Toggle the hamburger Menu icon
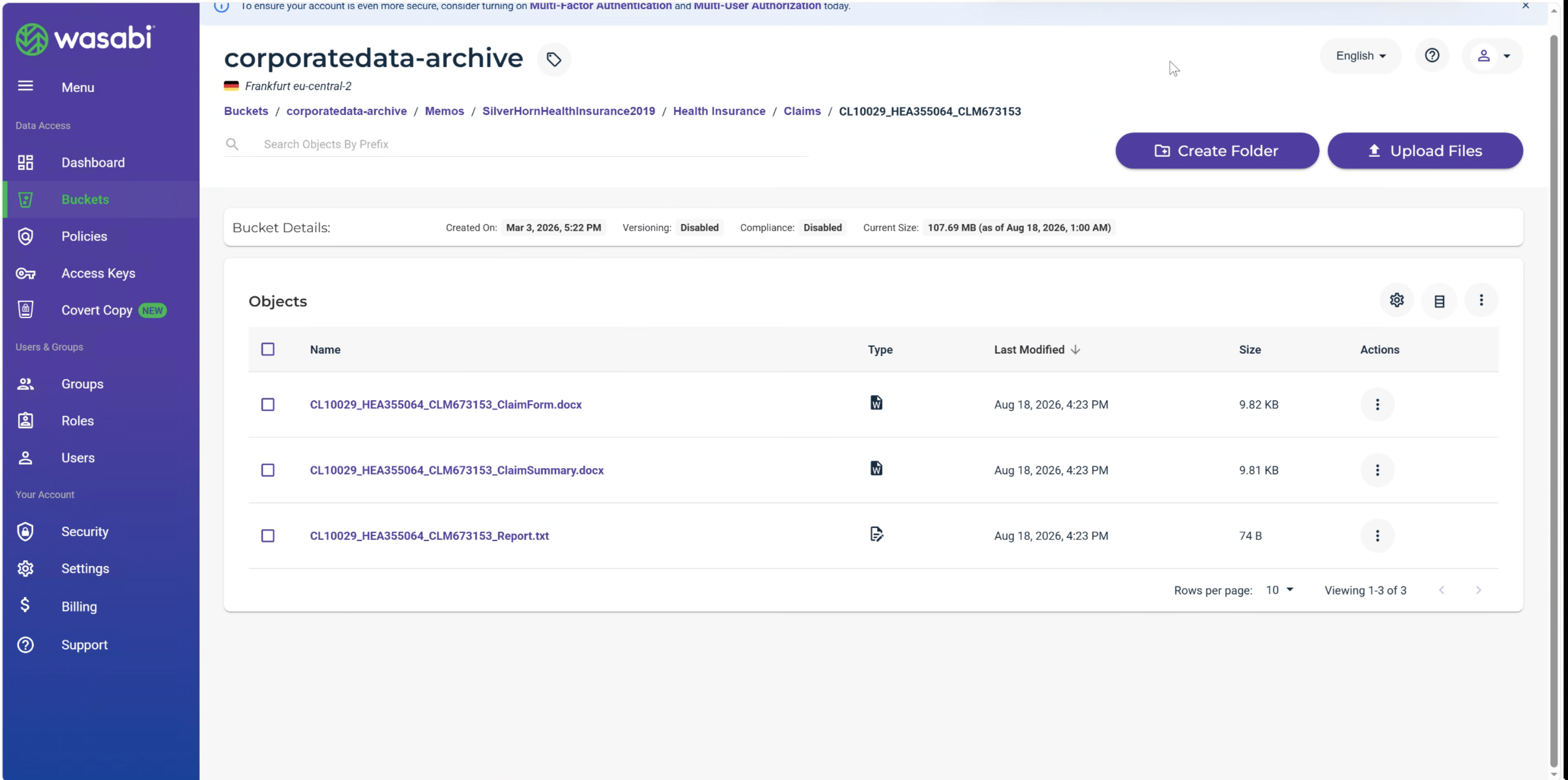Image resolution: width=1568 pixels, height=780 pixels. click(26, 86)
